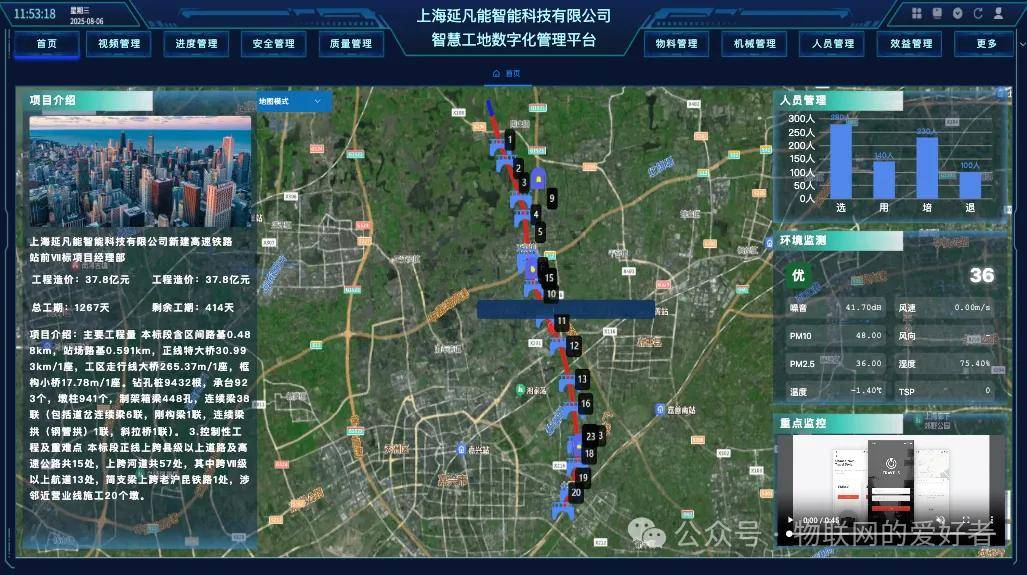
Task: Select map marker number 1
Action: [510, 139]
